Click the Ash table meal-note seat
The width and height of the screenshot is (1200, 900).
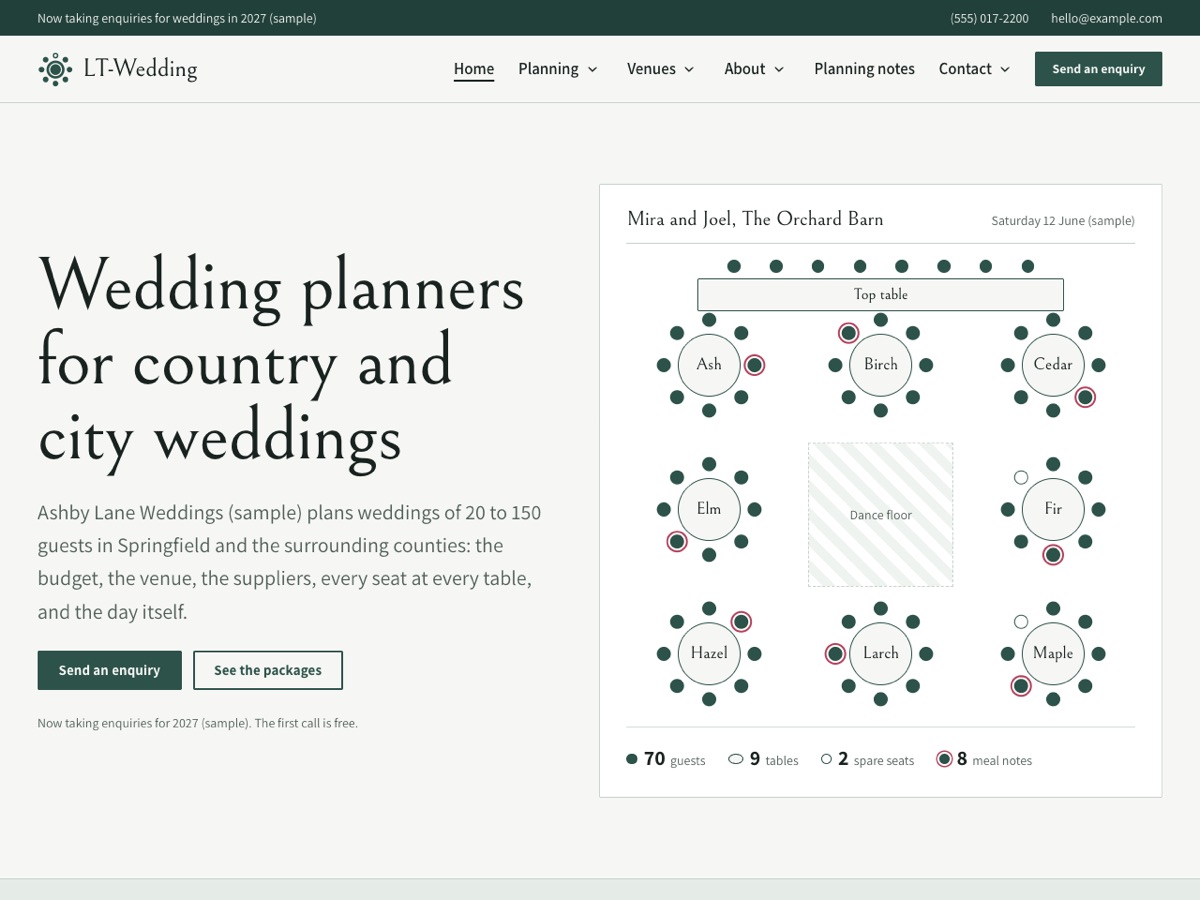point(755,365)
